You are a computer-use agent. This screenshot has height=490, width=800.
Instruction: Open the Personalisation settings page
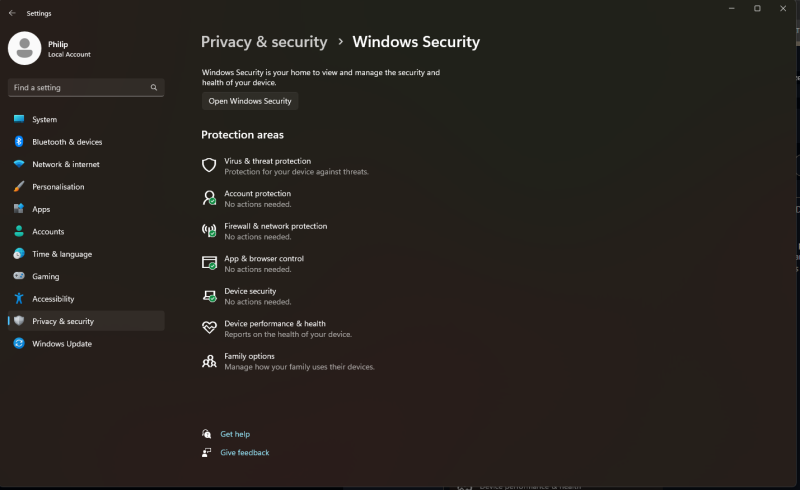click(x=58, y=187)
